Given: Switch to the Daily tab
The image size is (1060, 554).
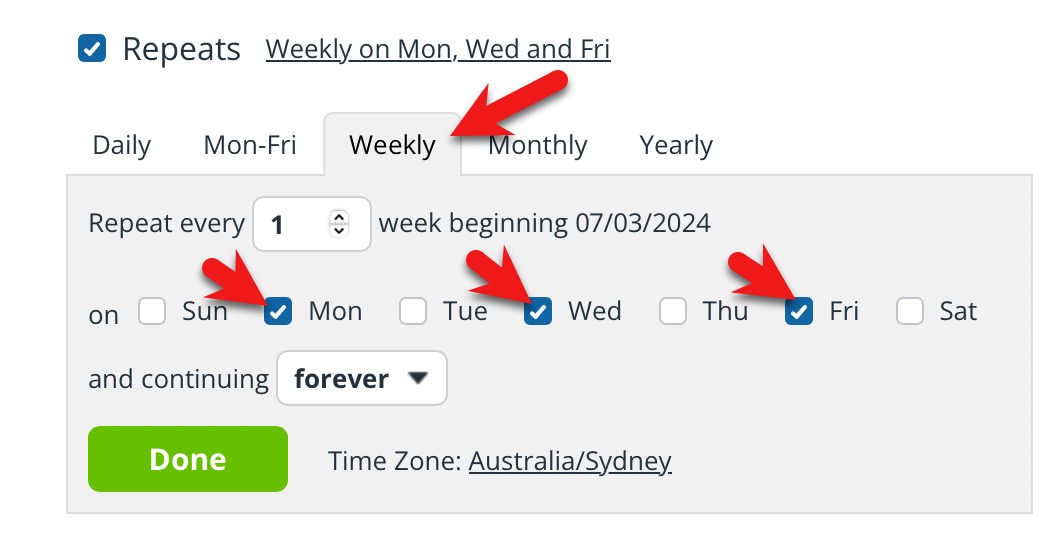Looking at the screenshot, I should 122,145.
